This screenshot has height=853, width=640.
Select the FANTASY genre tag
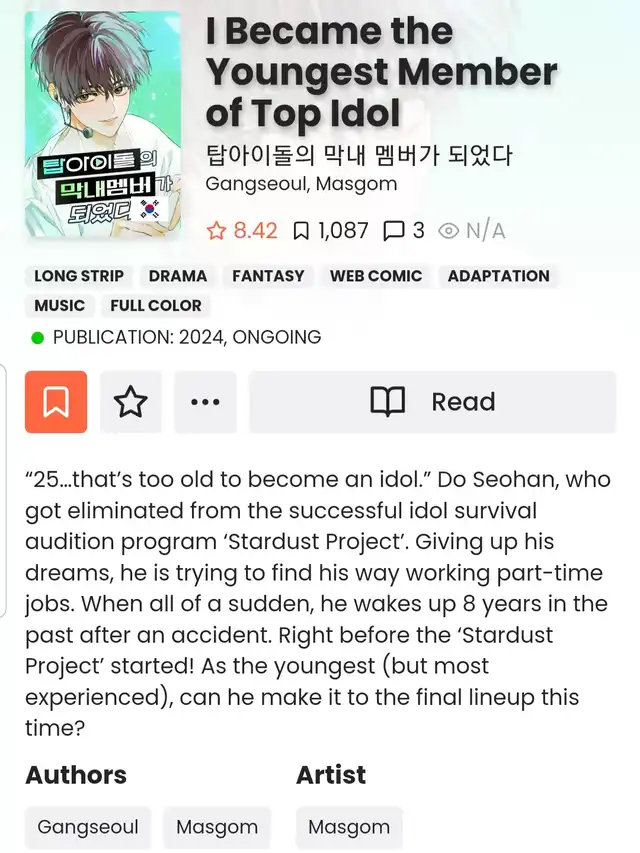click(268, 276)
